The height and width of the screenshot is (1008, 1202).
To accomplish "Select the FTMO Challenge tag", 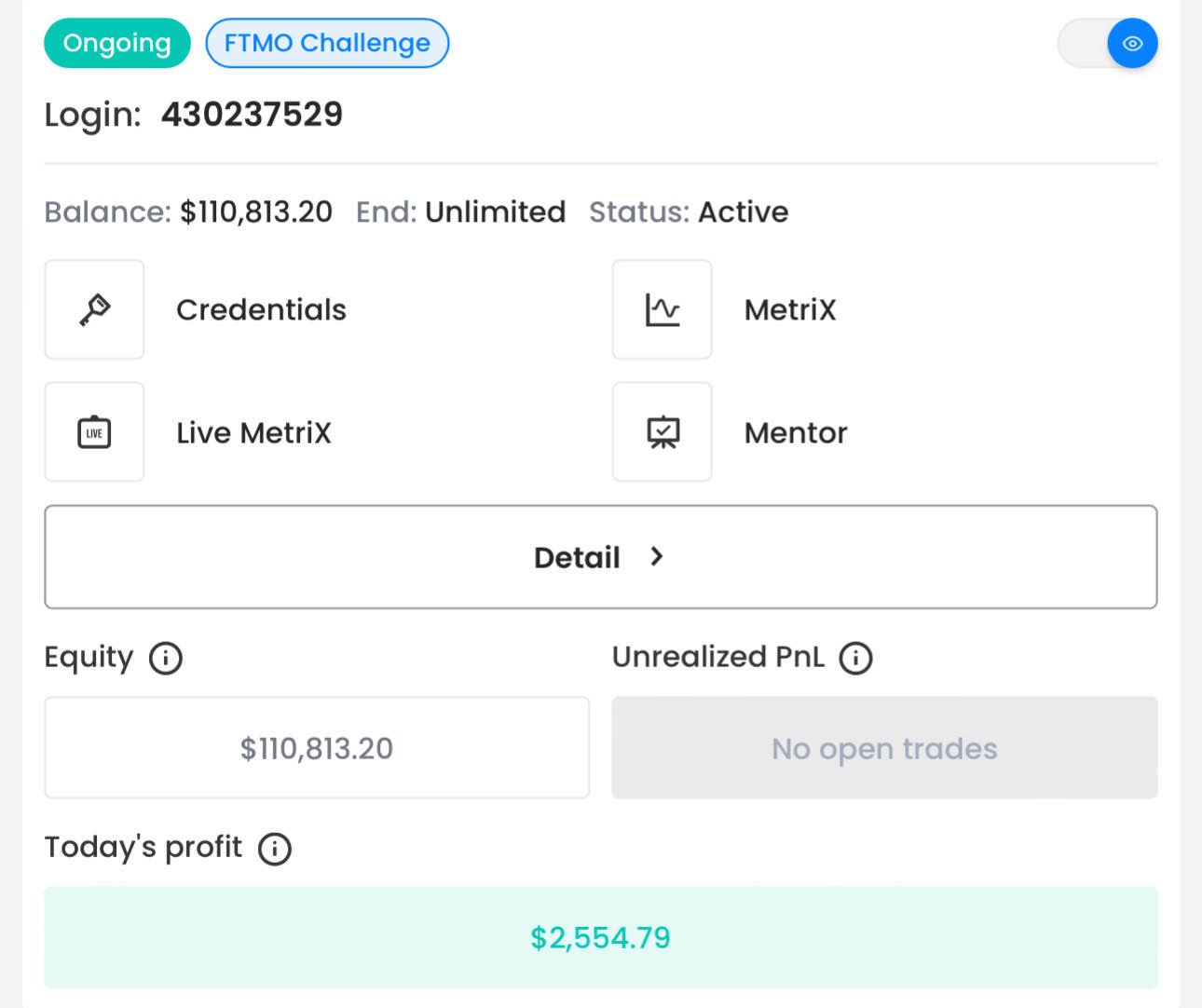I will (x=327, y=44).
